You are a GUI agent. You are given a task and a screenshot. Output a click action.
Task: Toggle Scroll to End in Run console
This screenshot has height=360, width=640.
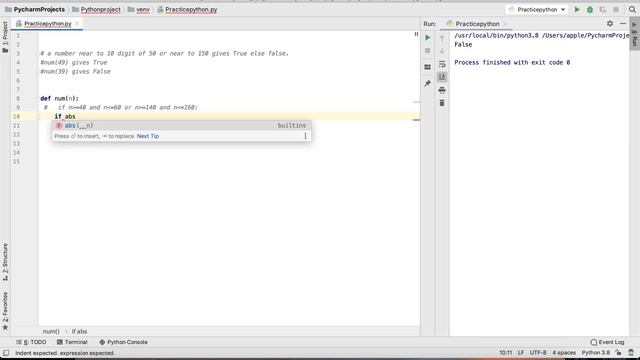442,77
